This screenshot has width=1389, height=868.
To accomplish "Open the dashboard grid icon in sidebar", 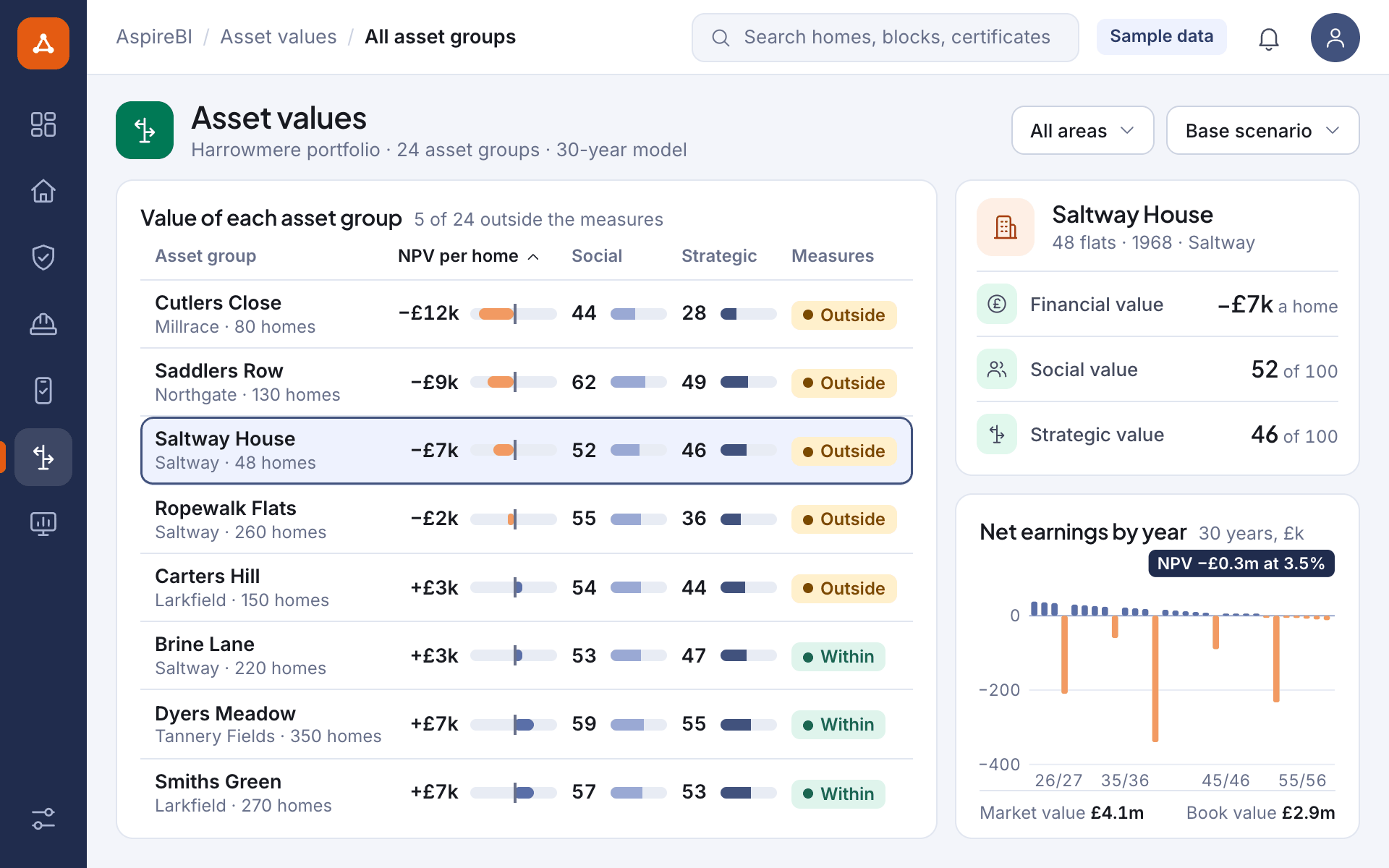I will click(43, 124).
